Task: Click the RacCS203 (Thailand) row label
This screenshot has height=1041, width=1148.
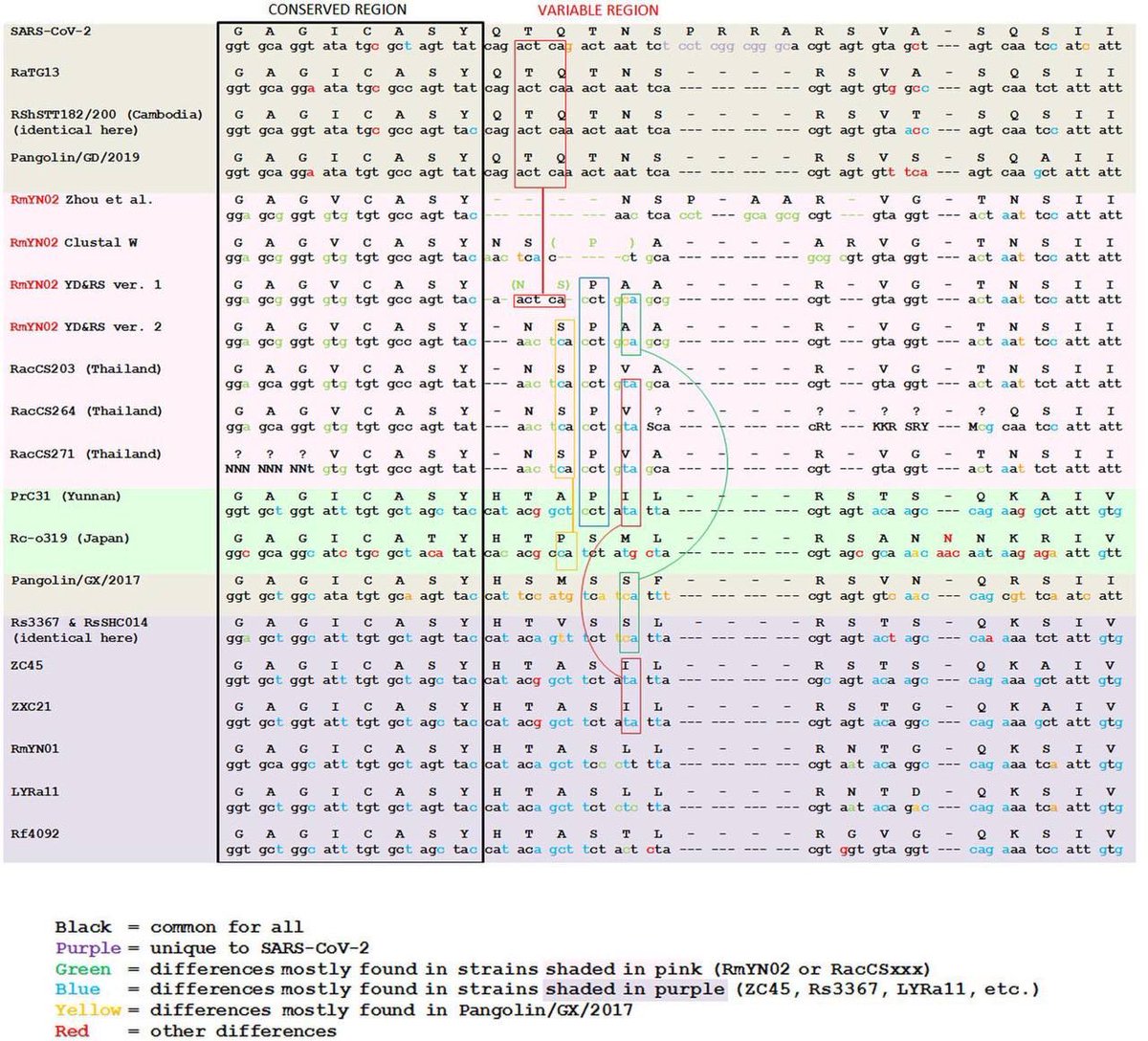Action: pyautogui.click(x=86, y=369)
